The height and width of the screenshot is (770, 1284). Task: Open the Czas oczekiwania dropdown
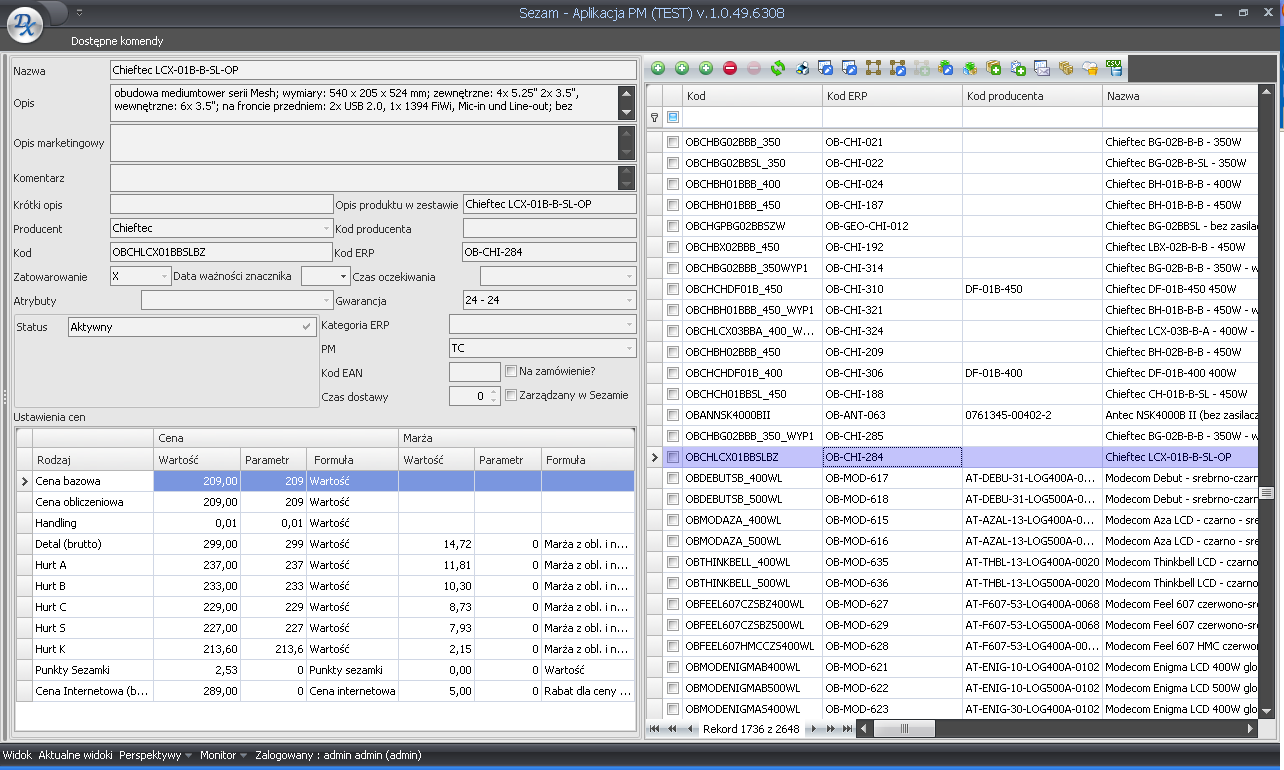tap(629, 276)
